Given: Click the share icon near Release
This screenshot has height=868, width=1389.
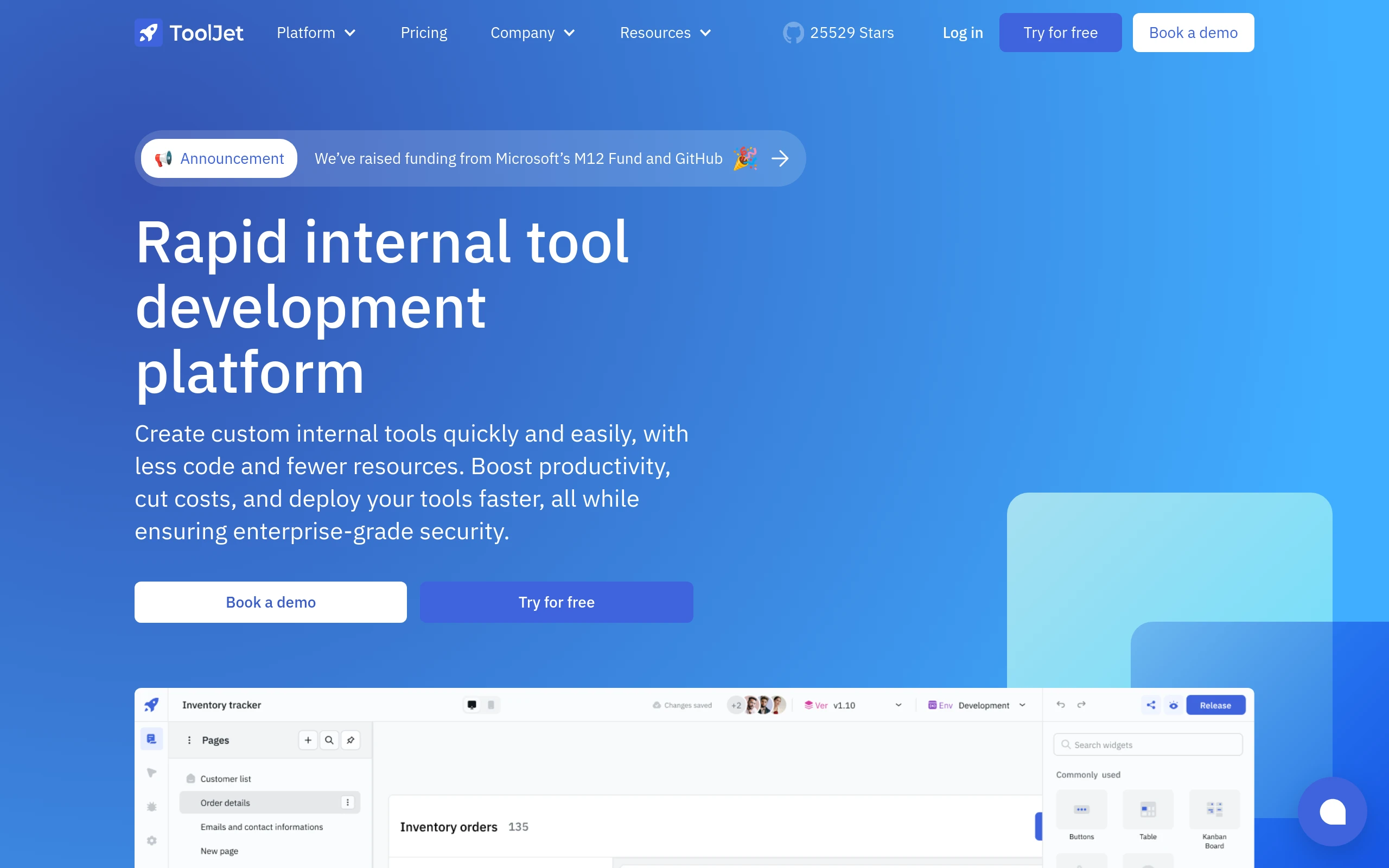Looking at the screenshot, I should 1151,705.
